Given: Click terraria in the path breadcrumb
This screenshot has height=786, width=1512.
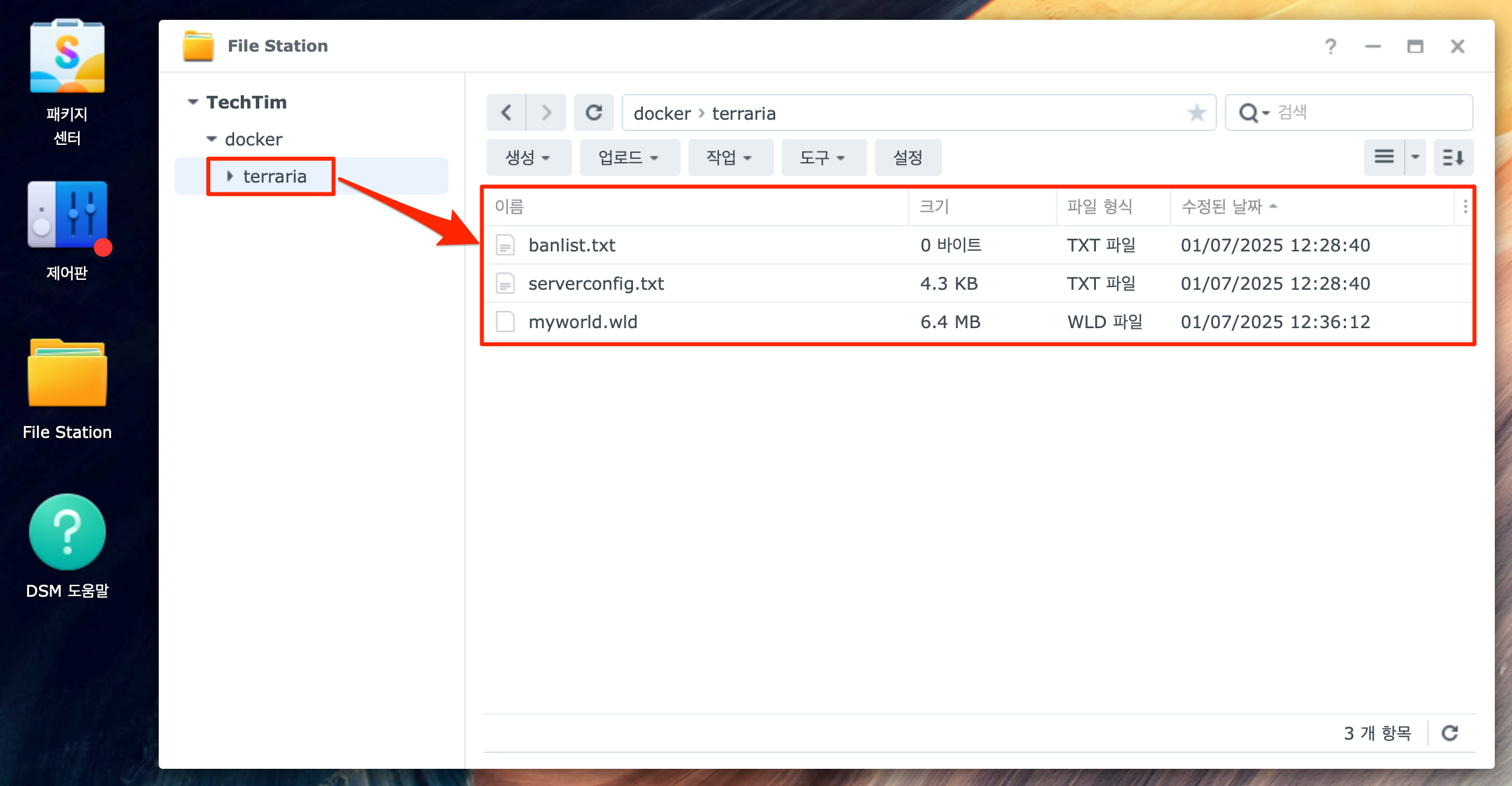Looking at the screenshot, I should point(744,114).
